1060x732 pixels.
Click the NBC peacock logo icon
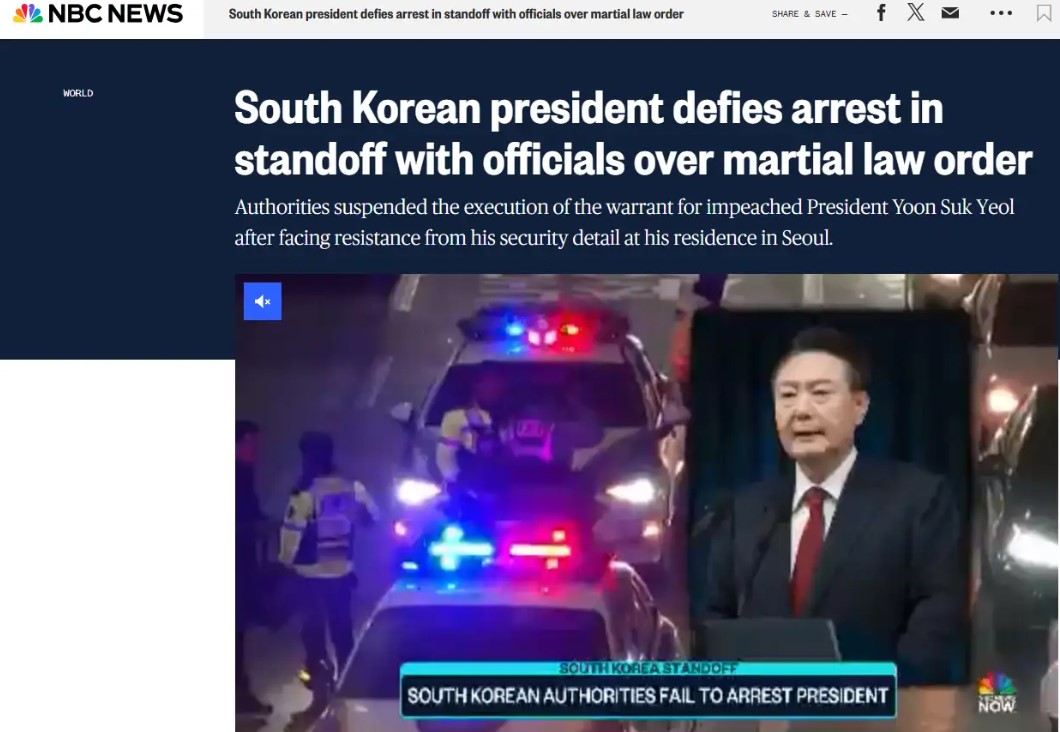[28, 14]
